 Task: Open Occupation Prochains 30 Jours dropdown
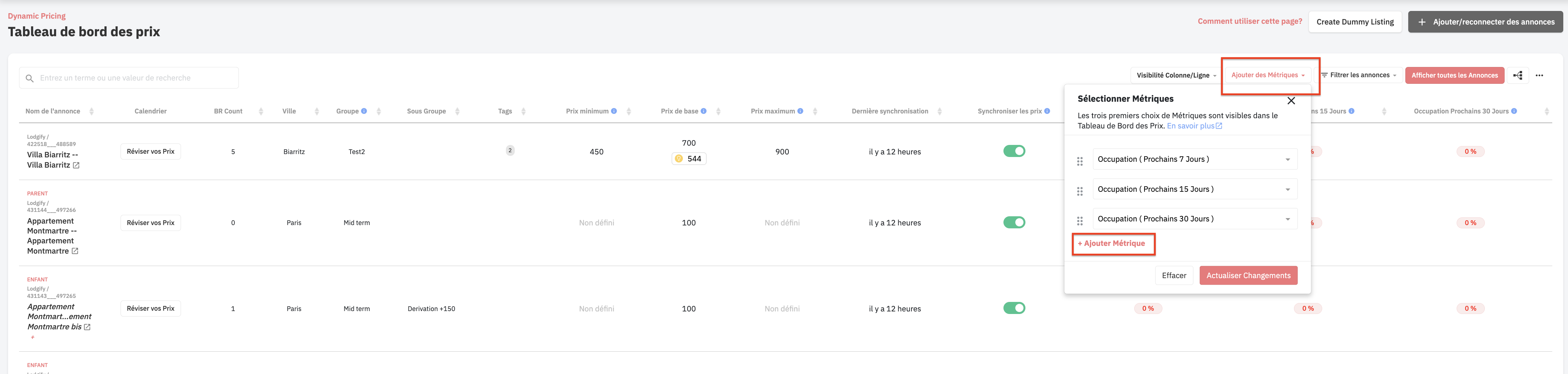1195,219
